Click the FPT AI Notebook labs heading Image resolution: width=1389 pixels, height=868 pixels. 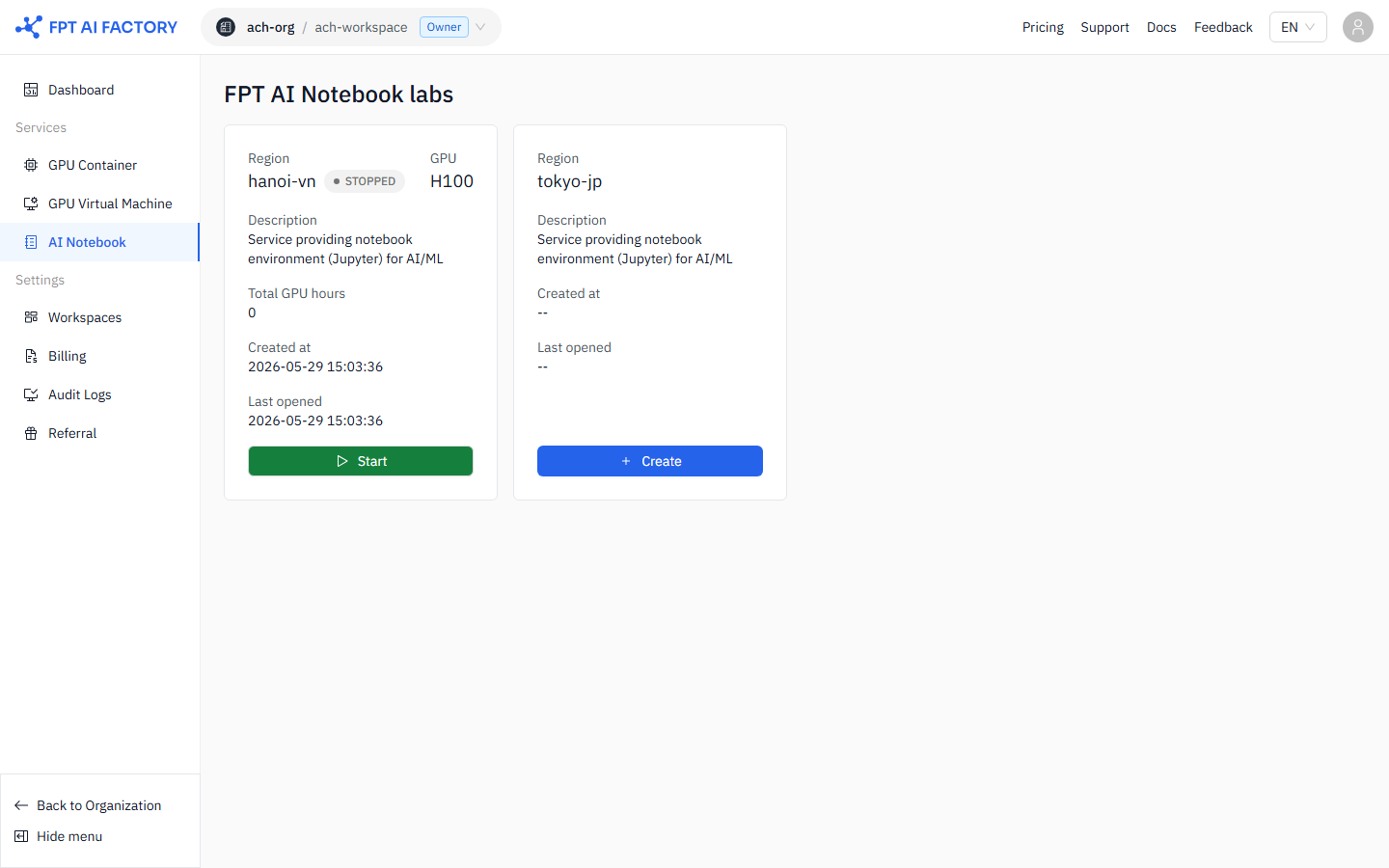[x=339, y=95]
